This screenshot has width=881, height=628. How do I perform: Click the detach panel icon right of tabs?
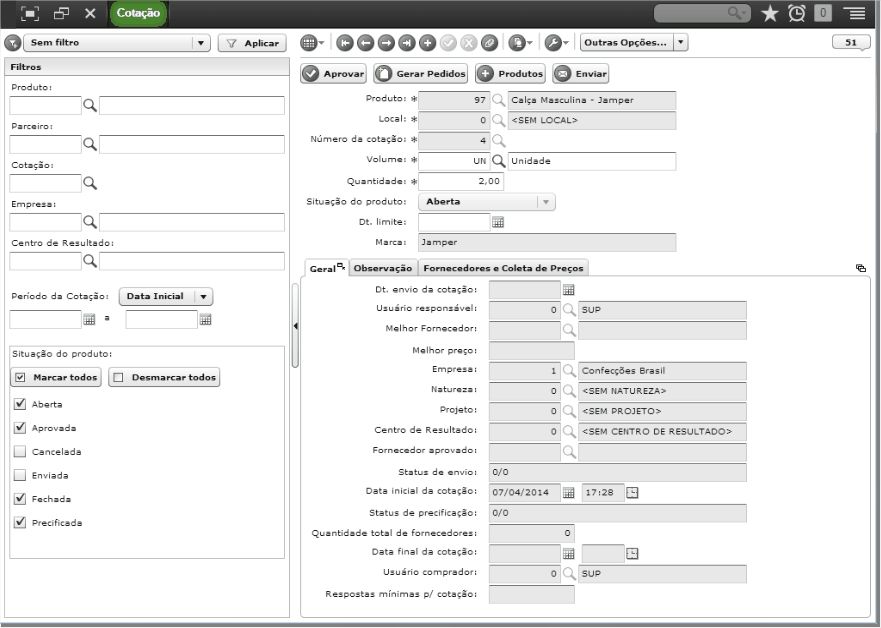(x=861, y=268)
